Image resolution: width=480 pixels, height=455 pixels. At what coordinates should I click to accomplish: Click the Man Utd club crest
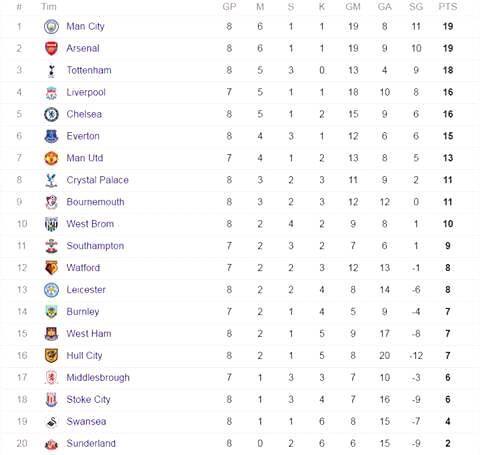click(x=51, y=158)
